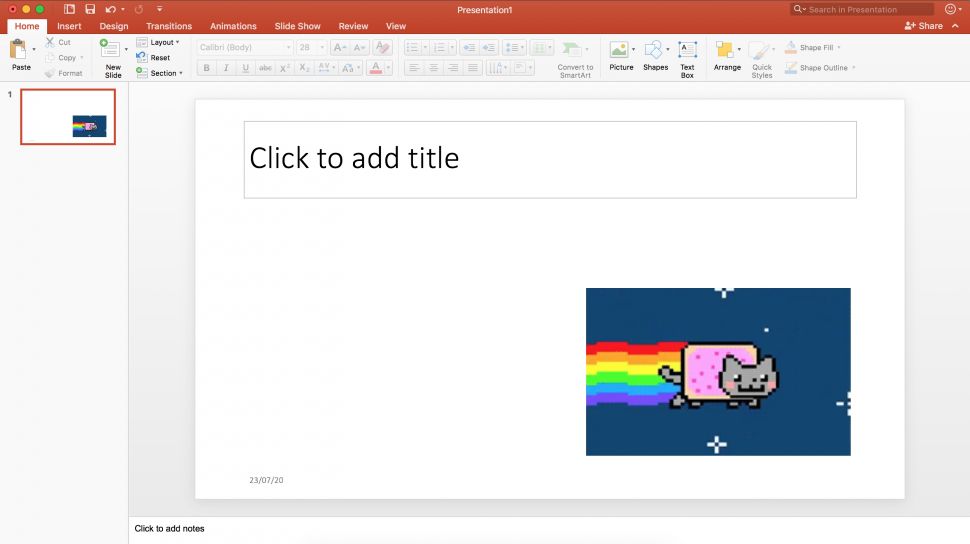Collapse the ribbon with the chevron
This screenshot has height=544, width=970.
coord(956,26)
